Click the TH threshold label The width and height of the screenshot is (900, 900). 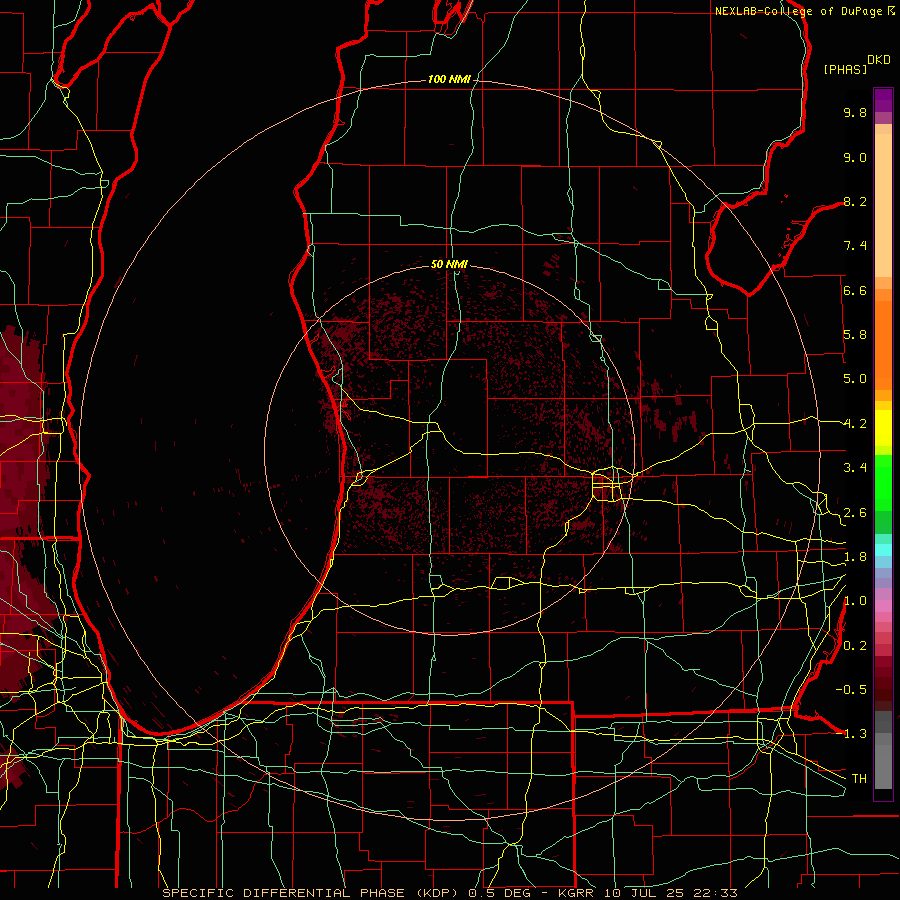tap(859, 779)
